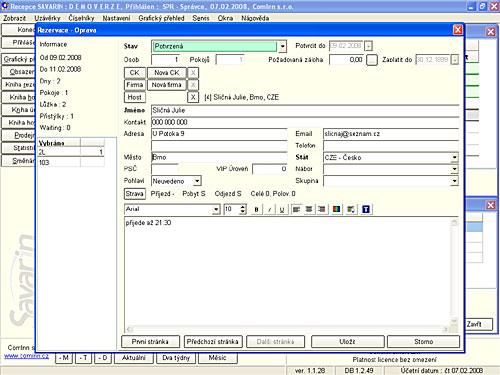Viewport: 500px width, 375px height.
Task: Click the Měsíc view button
Action: click(x=218, y=358)
